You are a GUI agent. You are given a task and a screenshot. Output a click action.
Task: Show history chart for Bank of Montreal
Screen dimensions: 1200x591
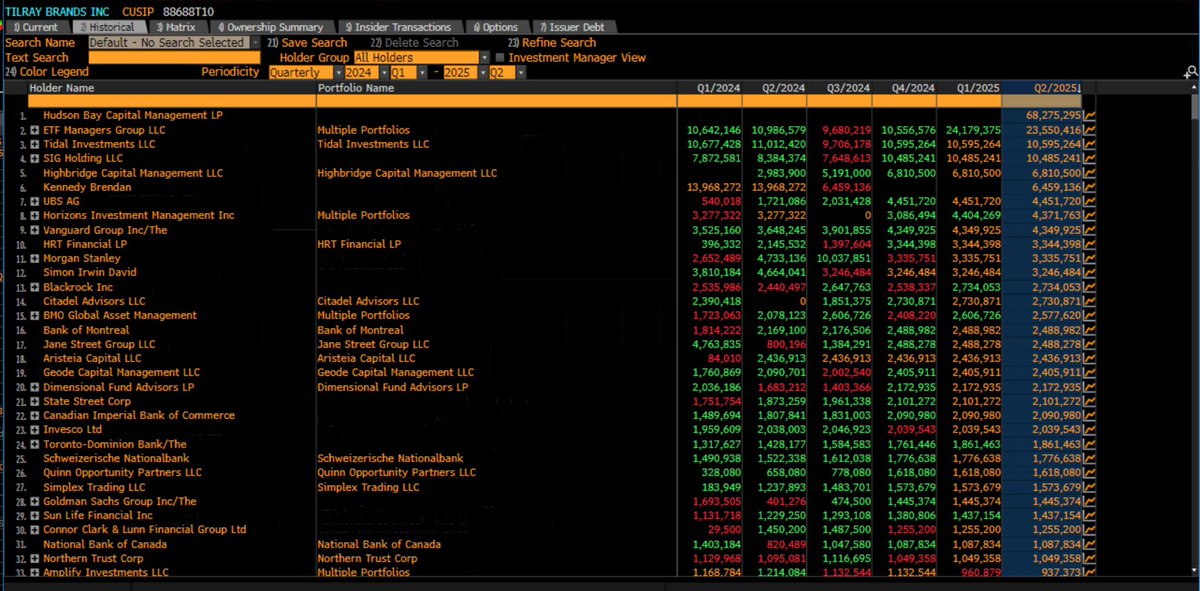1090,330
